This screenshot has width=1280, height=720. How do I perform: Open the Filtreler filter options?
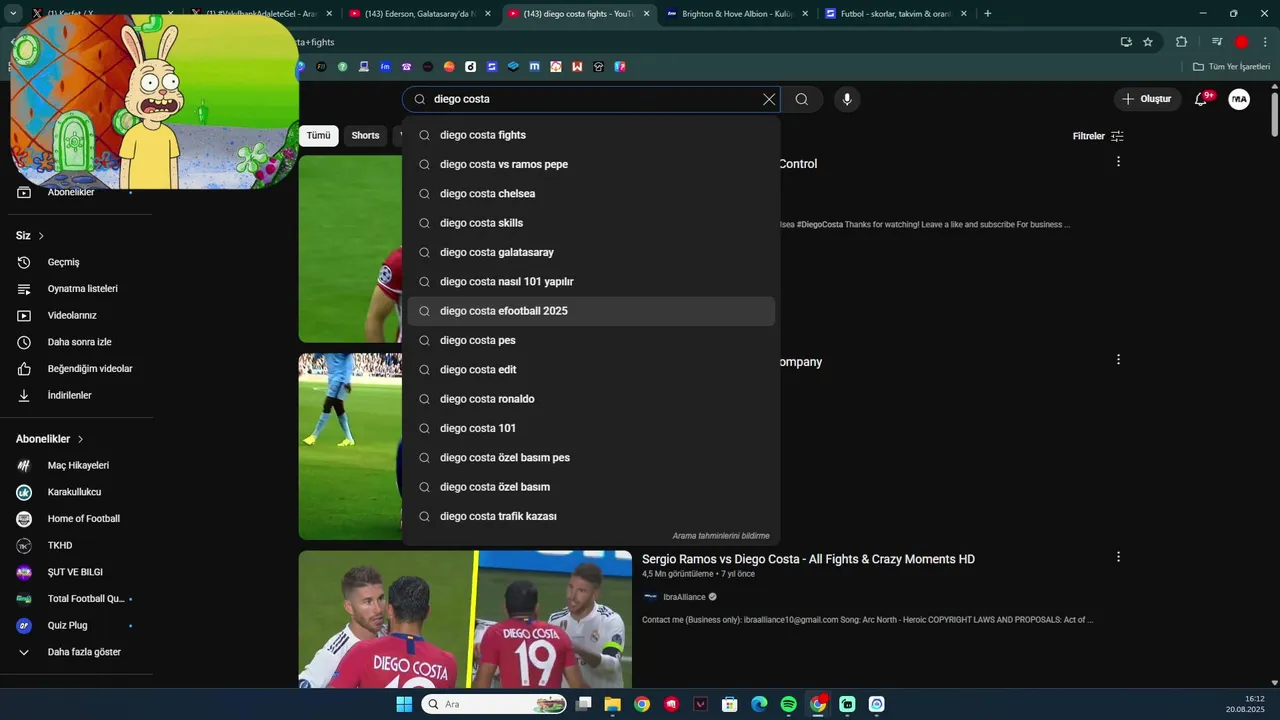coord(1098,136)
